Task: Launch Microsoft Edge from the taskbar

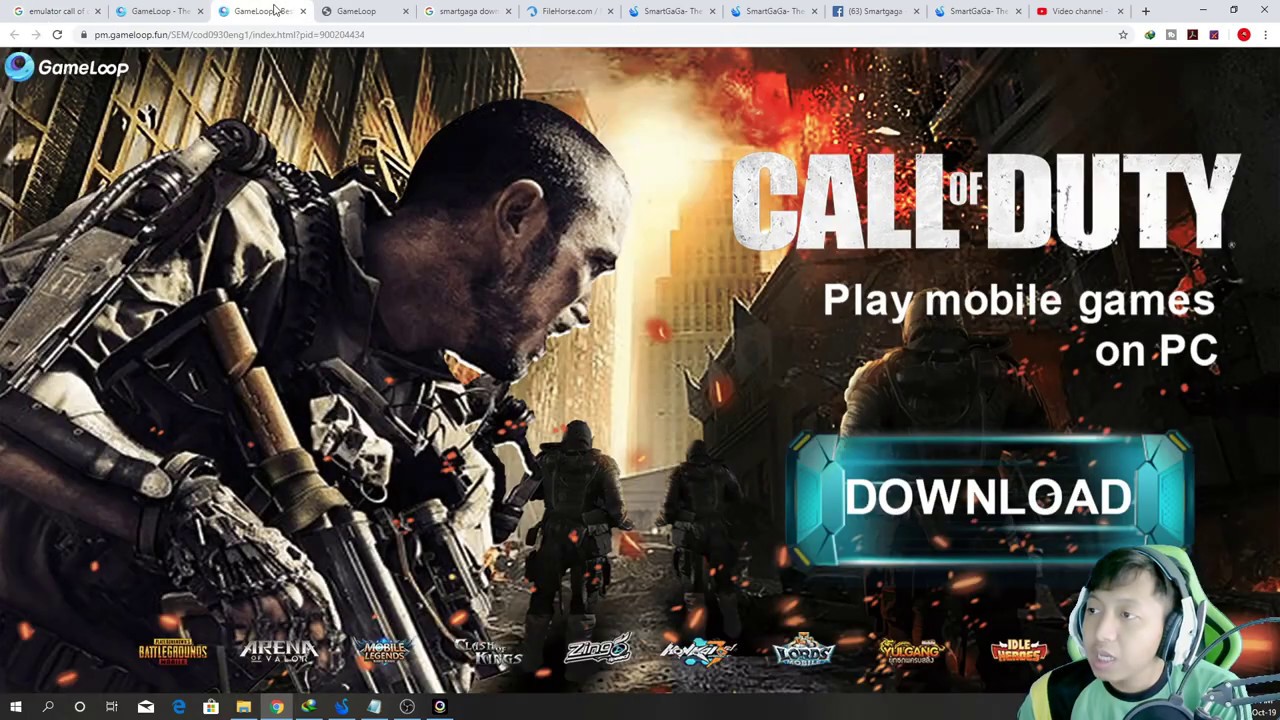Action: click(x=178, y=707)
